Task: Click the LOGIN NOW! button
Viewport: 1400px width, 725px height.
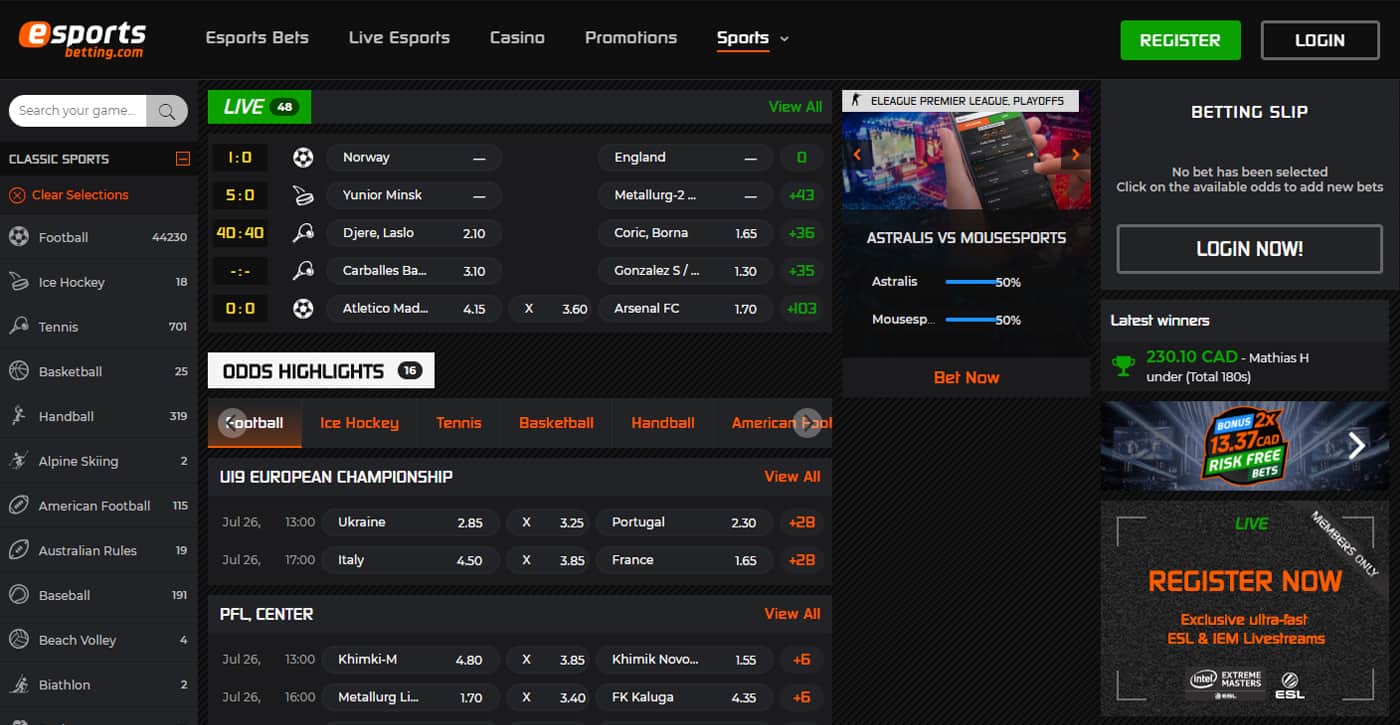Action: (x=1249, y=249)
